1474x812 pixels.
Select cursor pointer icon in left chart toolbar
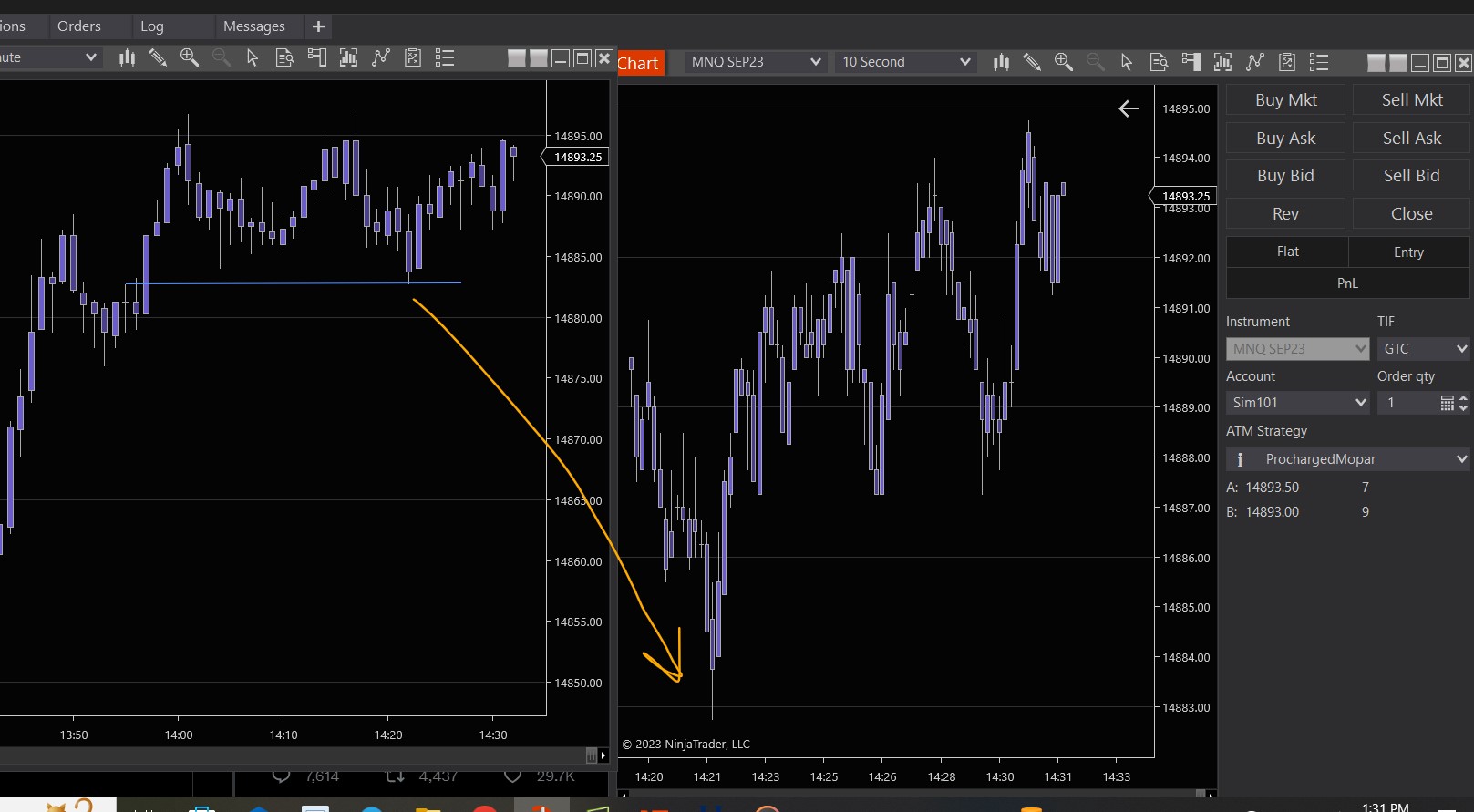(x=253, y=58)
